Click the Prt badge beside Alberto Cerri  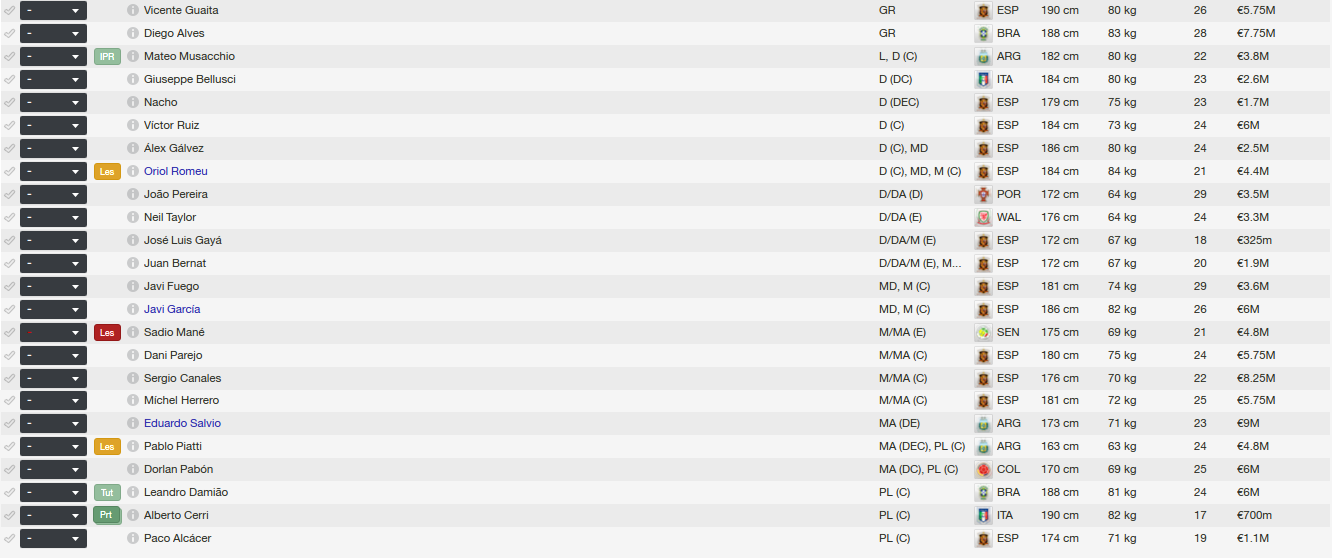coord(107,515)
